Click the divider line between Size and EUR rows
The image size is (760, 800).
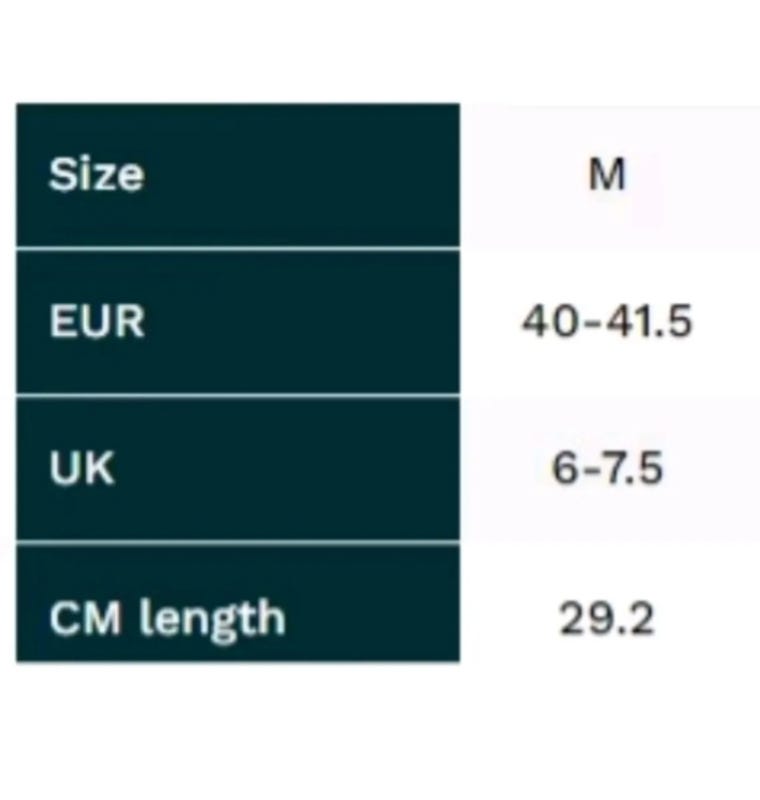pyautogui.click(x=238, y=248)
